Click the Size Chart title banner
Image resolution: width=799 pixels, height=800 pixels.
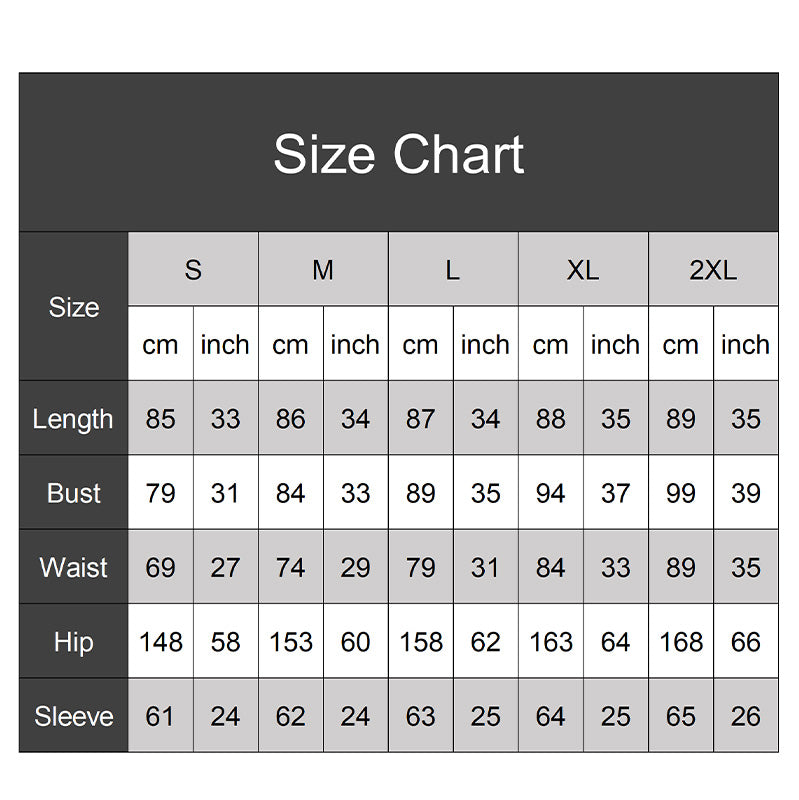(398, 152)
